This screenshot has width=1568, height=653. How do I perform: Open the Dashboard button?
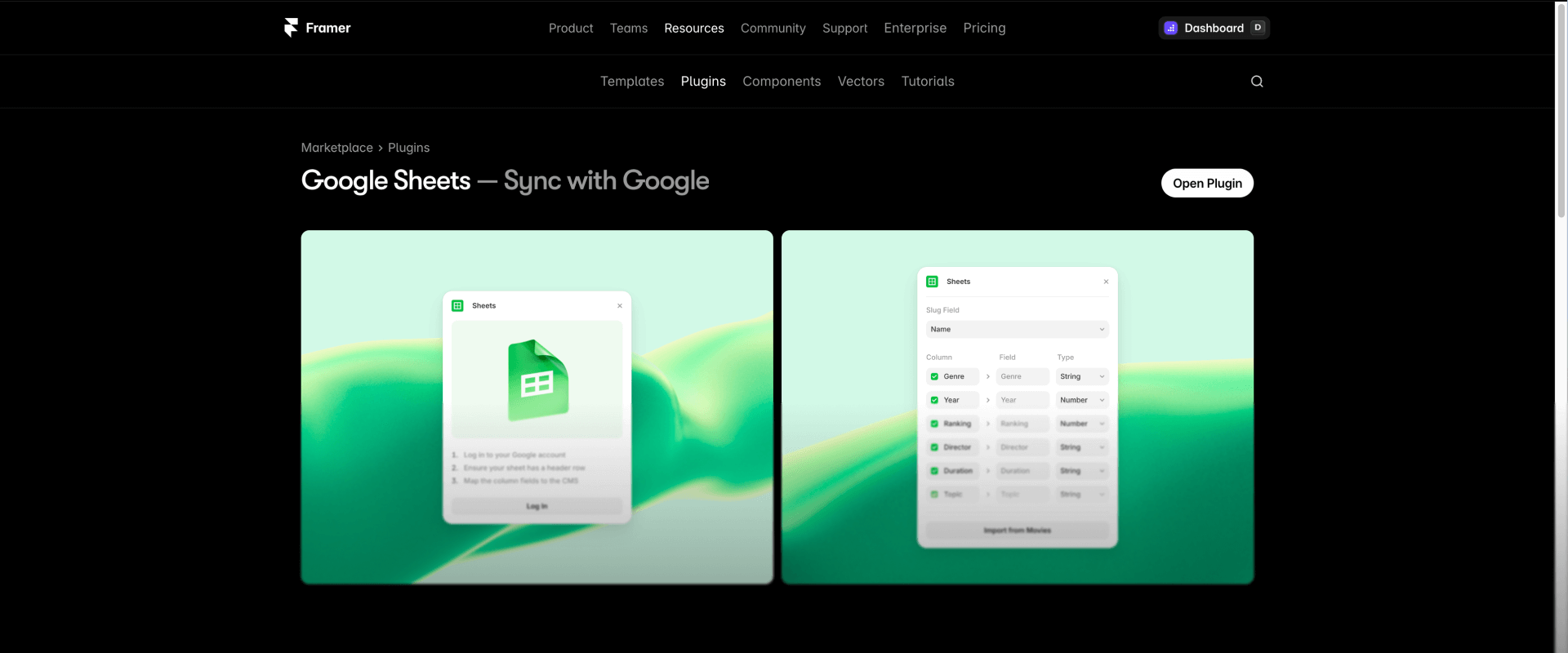pyautogui.click(x=1214, y=28)
